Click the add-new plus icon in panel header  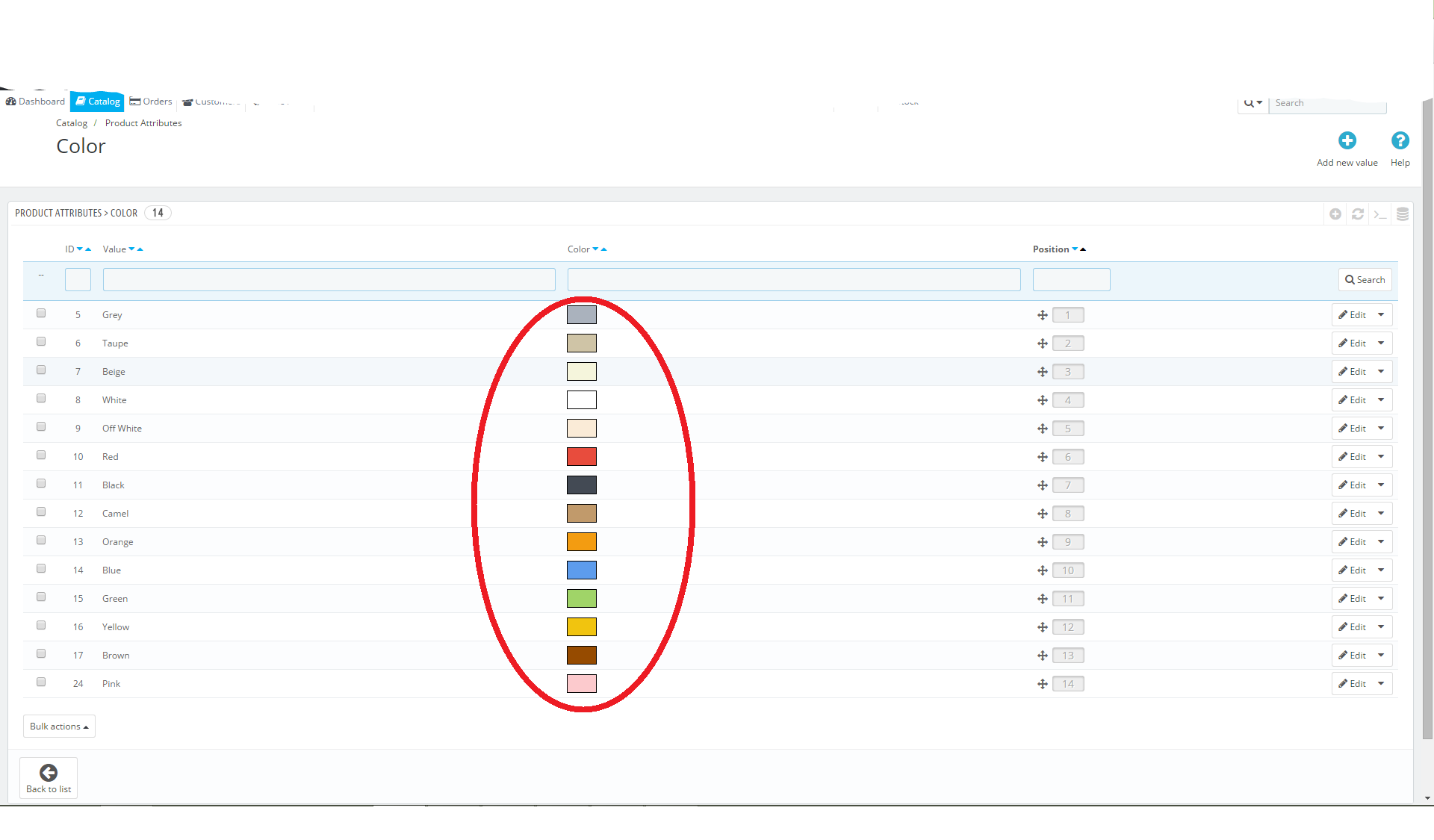pos(1335,214)
